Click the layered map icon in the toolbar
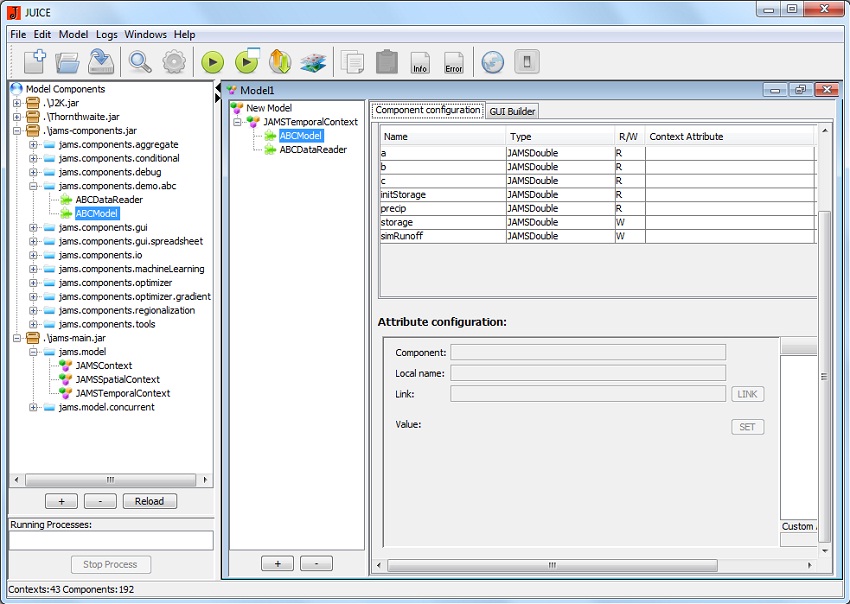Image resolution: width=850 pixels, height=604 pixels. [313, 62]
